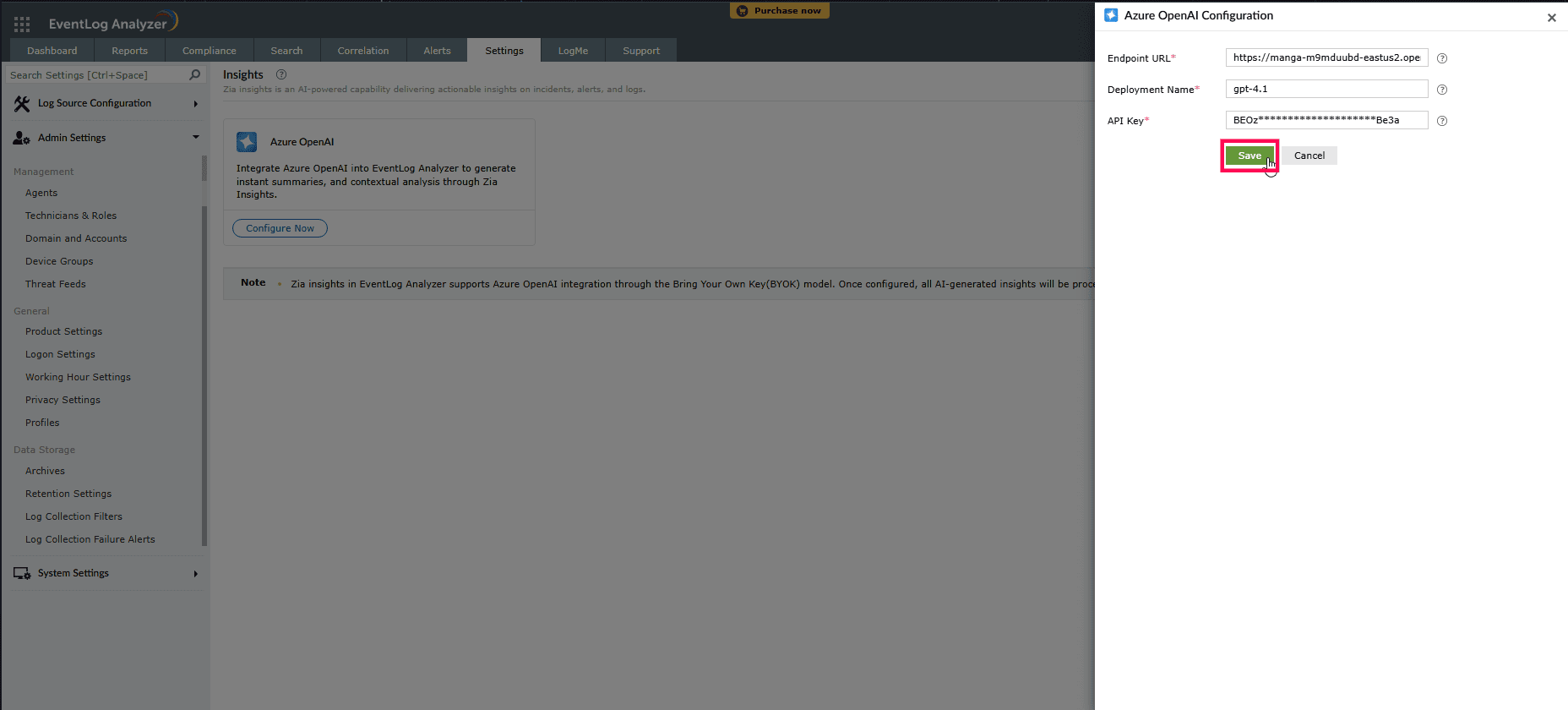
Task: Show help for Endpoint URL field
Action: click(x=1442, y=58)
